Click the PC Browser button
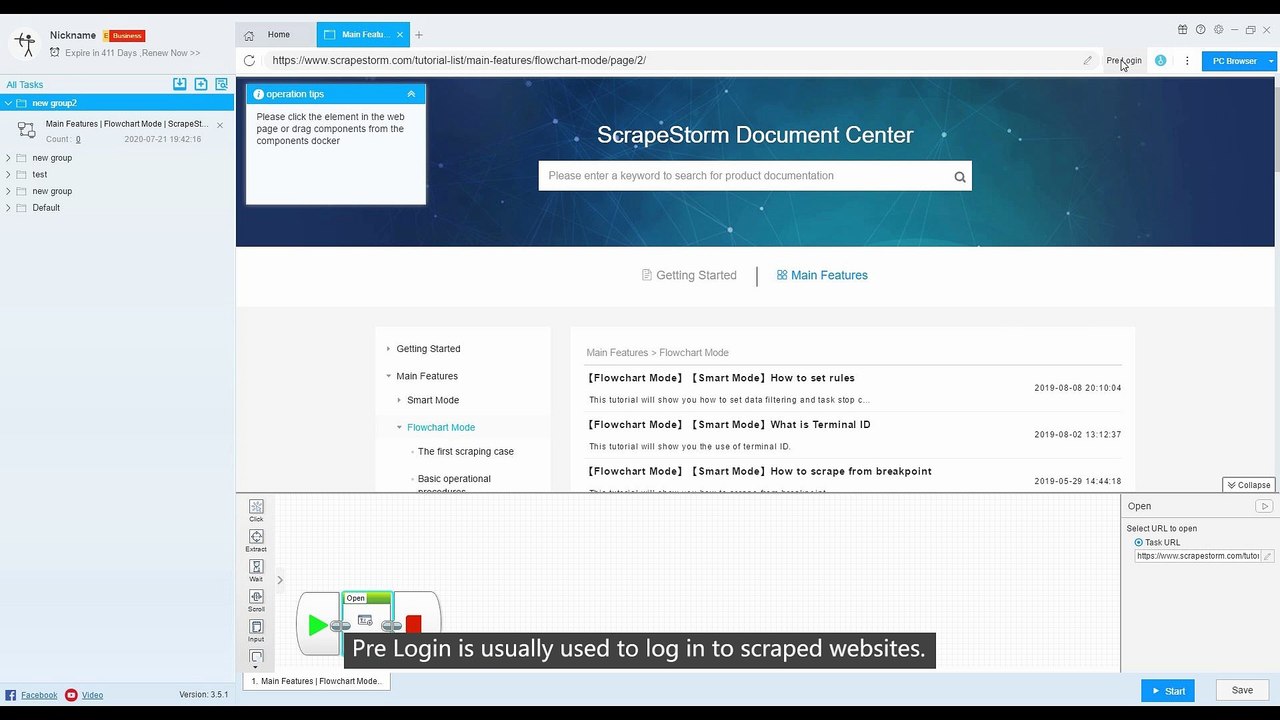Viewport: 1280px width, 720px height. pos(1234,61)
